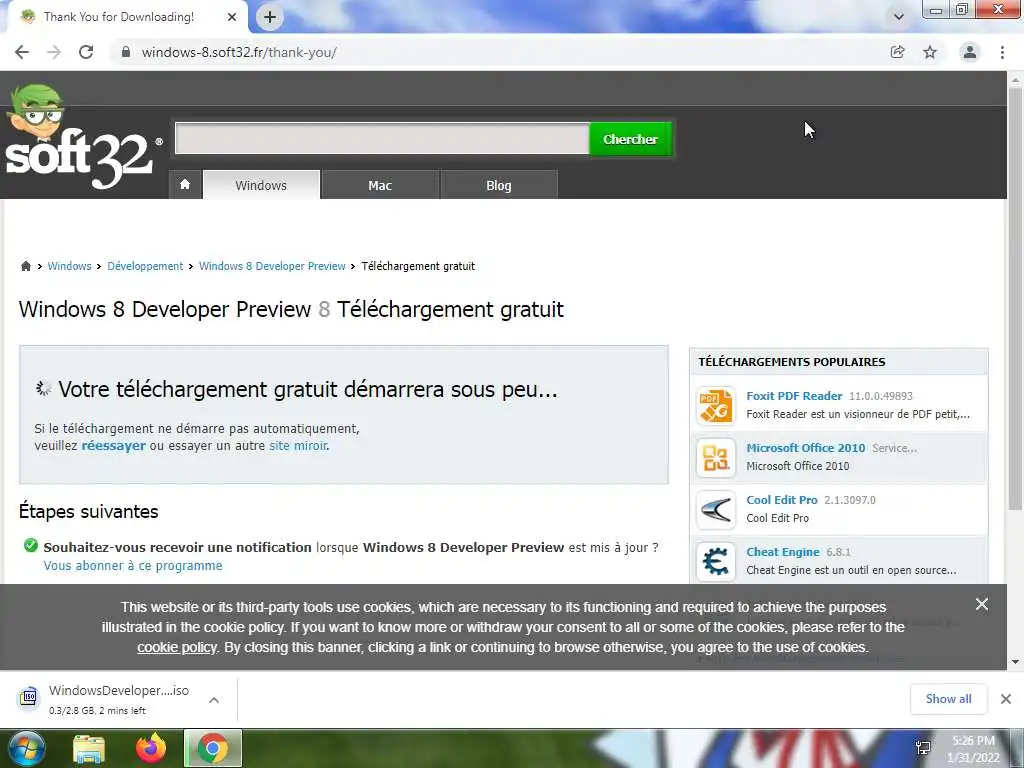Viewport: 1024px width, 768px height.
Task: Close the 'Thank You for Downloading!' tab
Action: pyautogui.click(x=232, y=17)
